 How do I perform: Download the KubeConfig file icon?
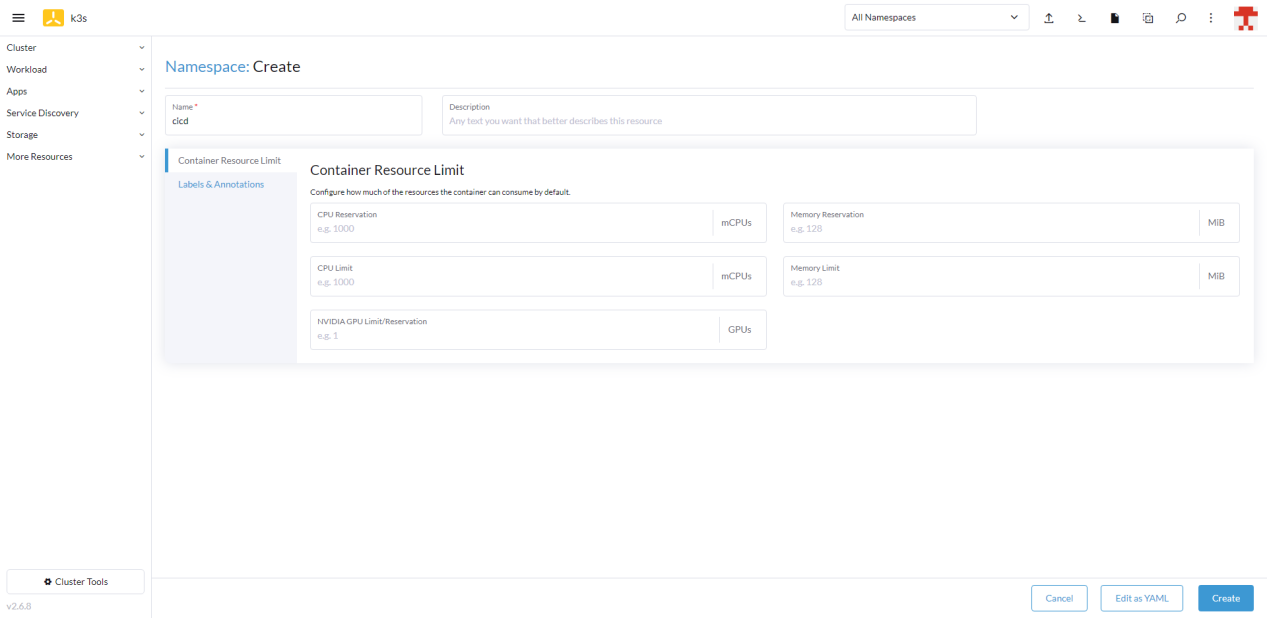pyautogui.click(x=1114, y=18)
